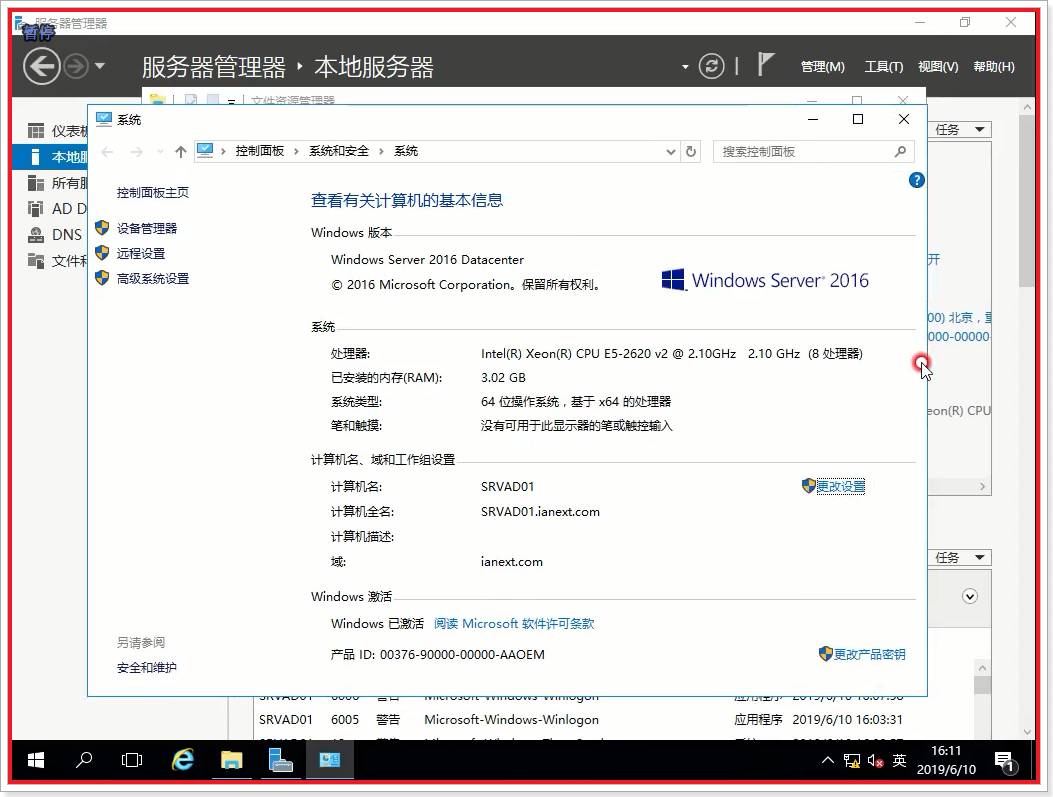This screenshot has width=1053, height=797.
Task: Select 所有服务器 in Server Manager sidebar
Action: point(57,183)
